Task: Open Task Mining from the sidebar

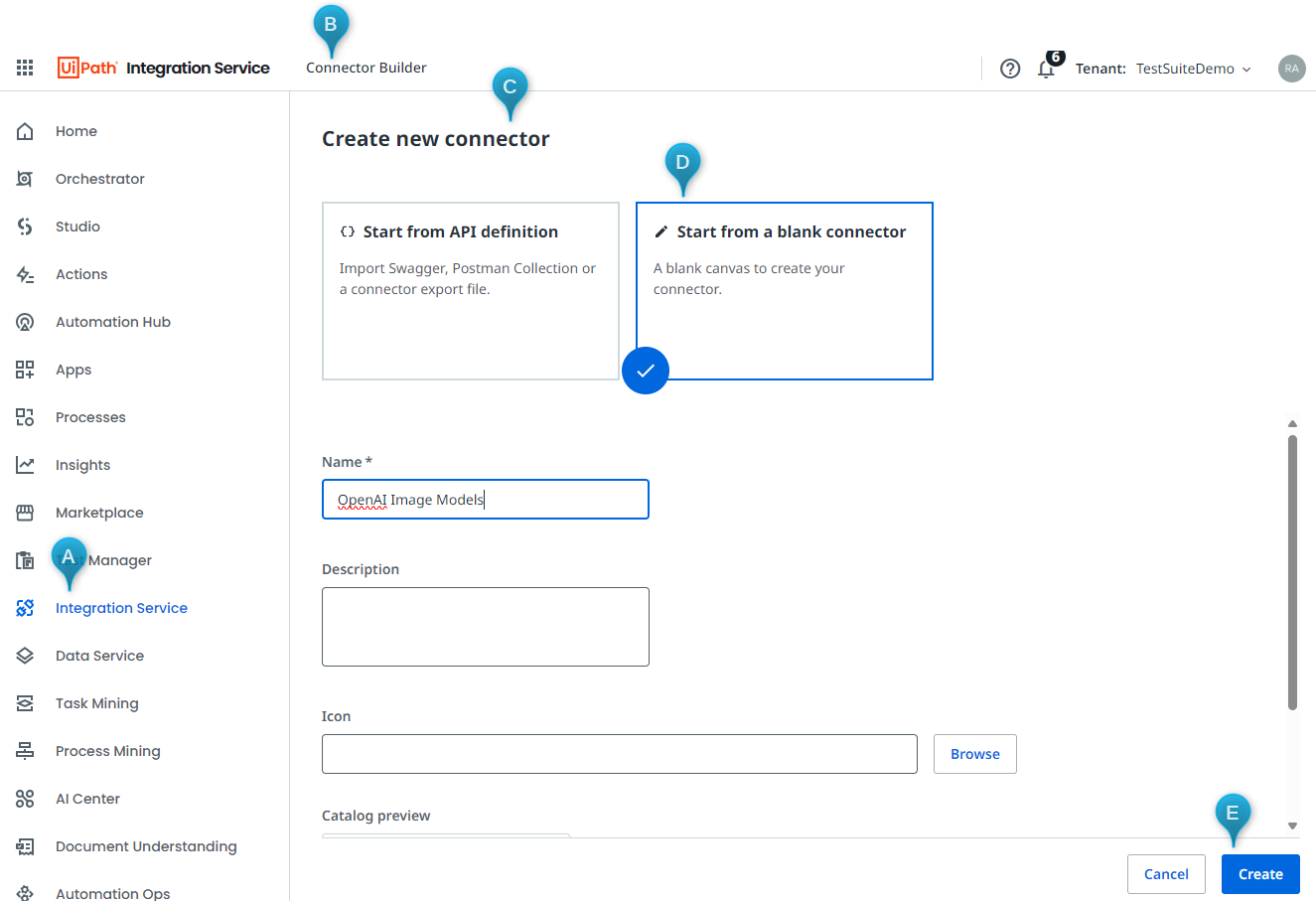Action: 97,703
